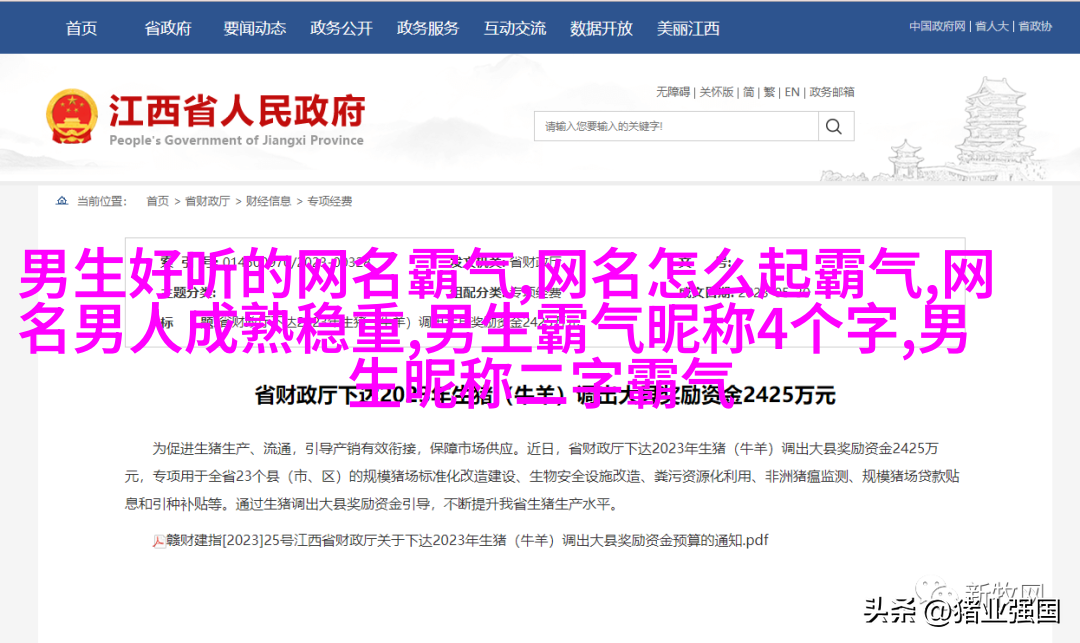
Task: Open the 数据开放 navigation item
Action: pyautogui.click(x=601, y=28)
